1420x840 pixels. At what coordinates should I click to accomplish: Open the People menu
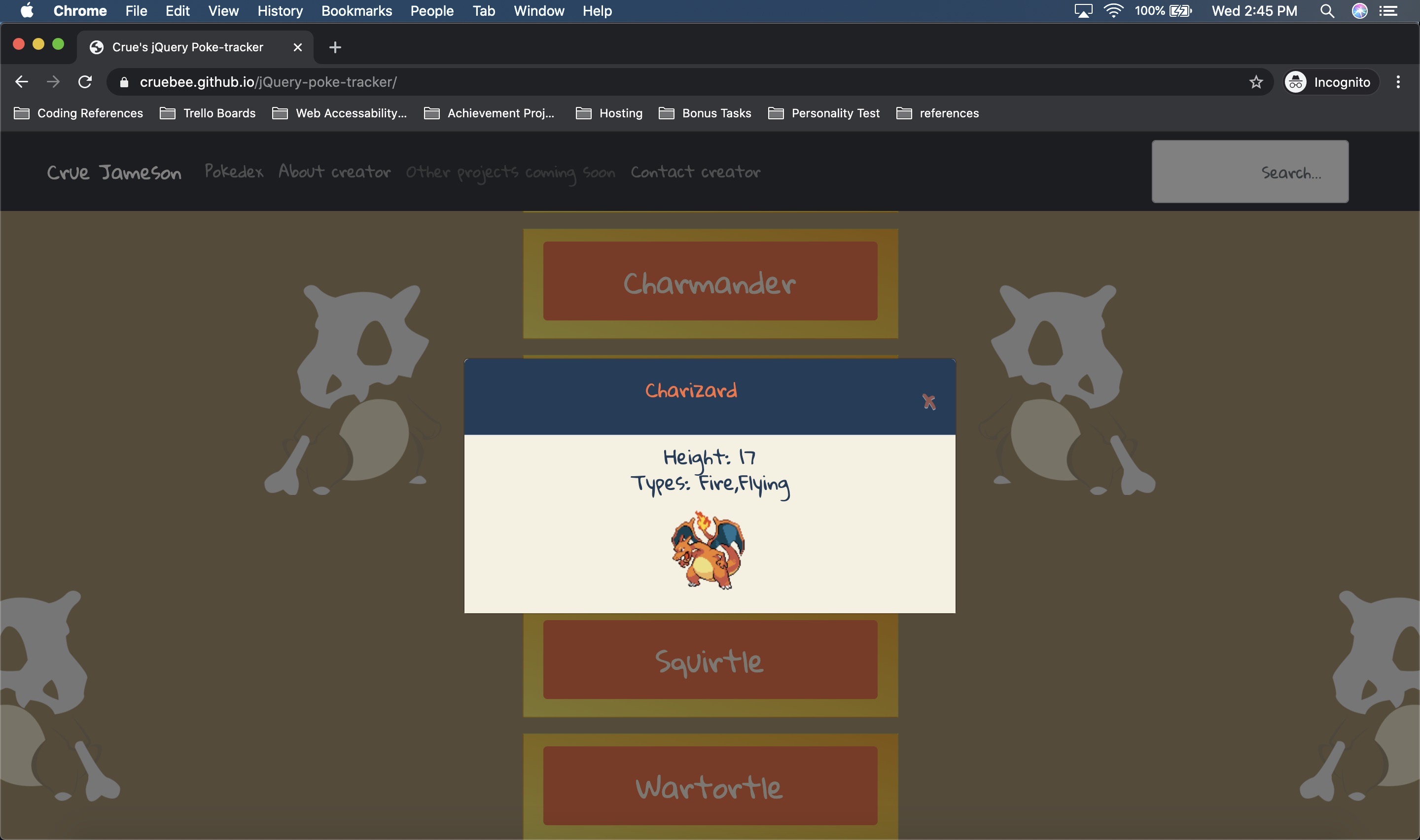[x=432, y=11]
